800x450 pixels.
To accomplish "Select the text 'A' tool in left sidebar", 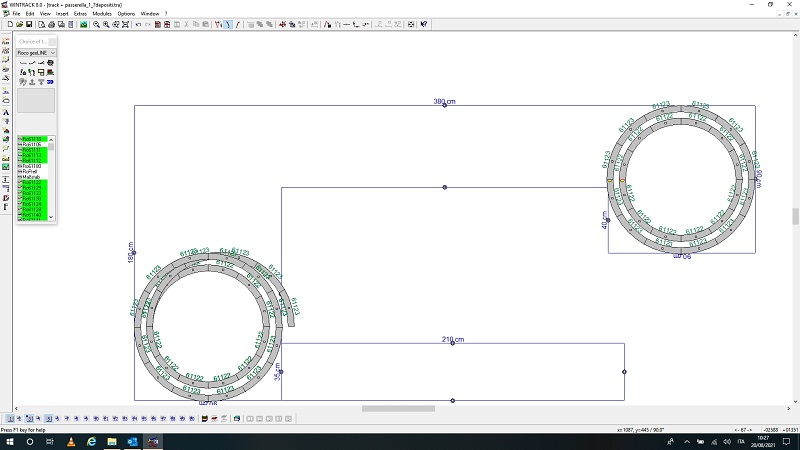I will tap(6, 112).
